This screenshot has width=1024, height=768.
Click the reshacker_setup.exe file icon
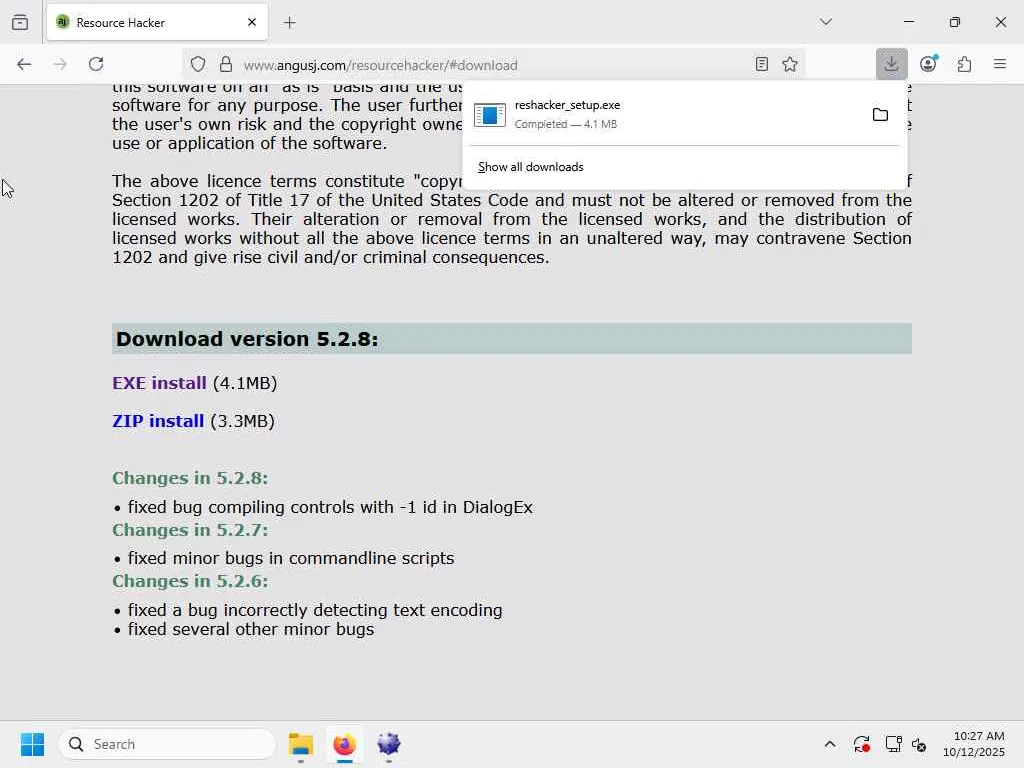(490, 115)
